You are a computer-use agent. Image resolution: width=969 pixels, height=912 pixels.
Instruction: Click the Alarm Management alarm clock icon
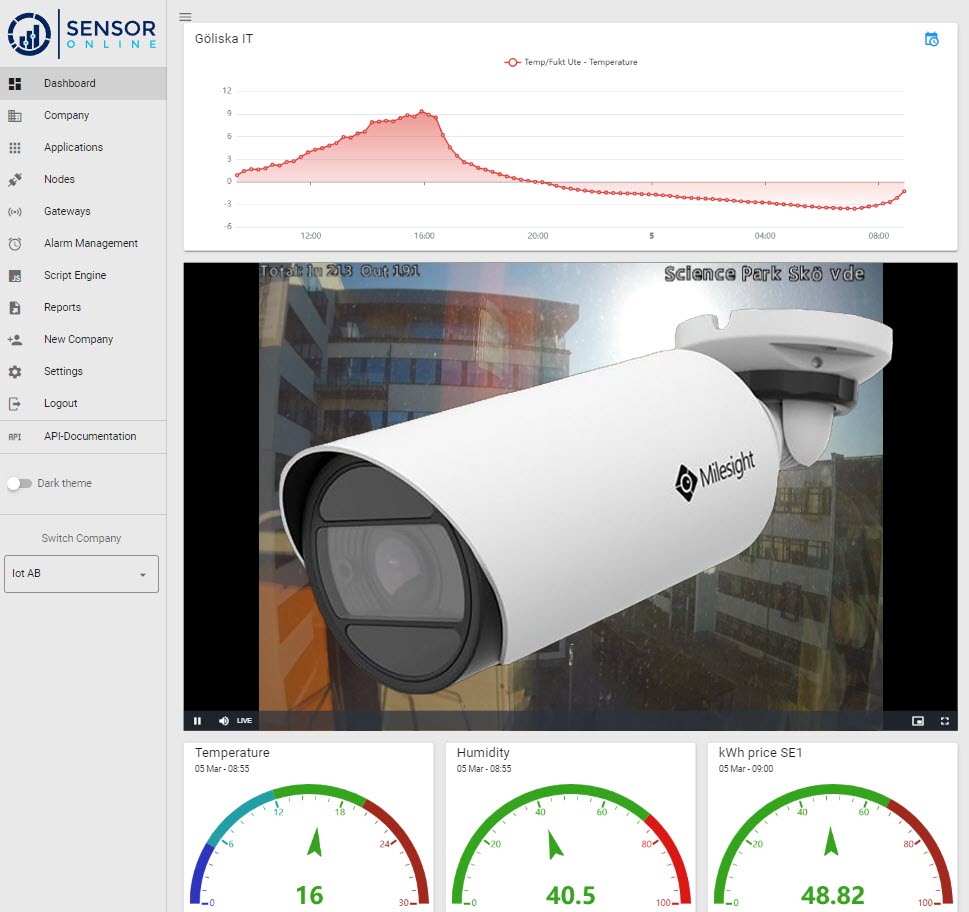[x=14, y=243]
